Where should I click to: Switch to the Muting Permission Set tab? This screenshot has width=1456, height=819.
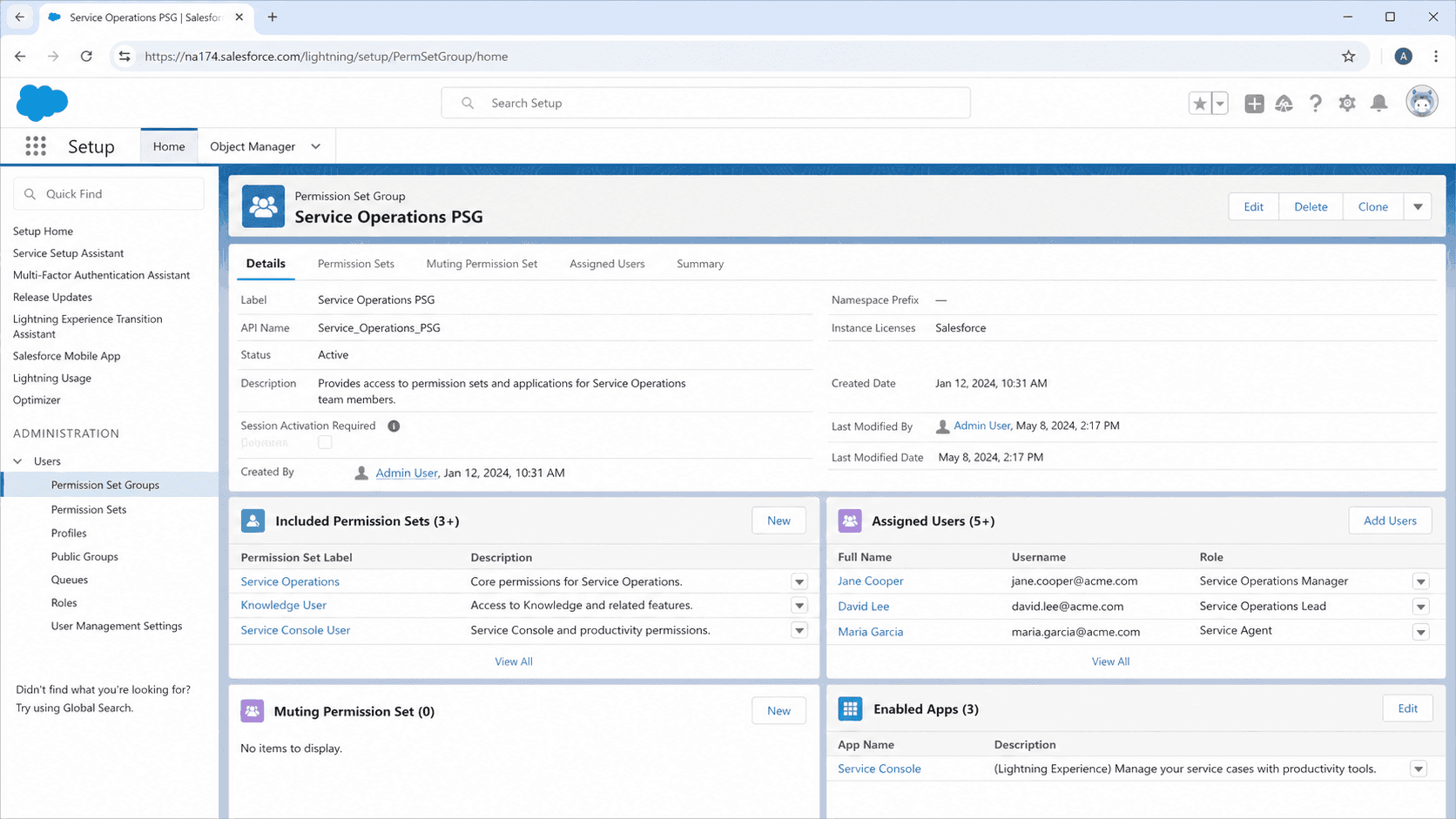coord(482,264)
